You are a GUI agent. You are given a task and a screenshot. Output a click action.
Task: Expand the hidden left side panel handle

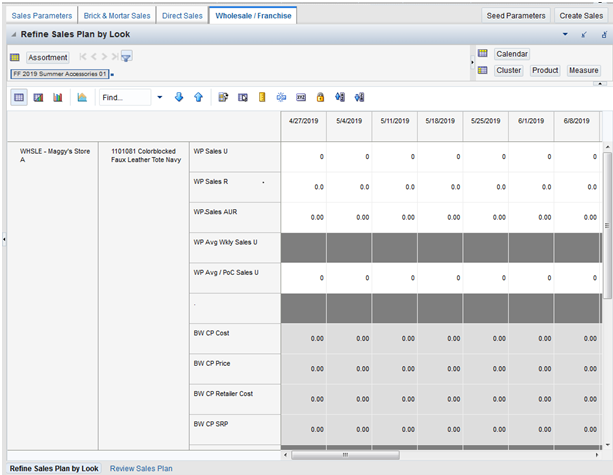point(4,238)
